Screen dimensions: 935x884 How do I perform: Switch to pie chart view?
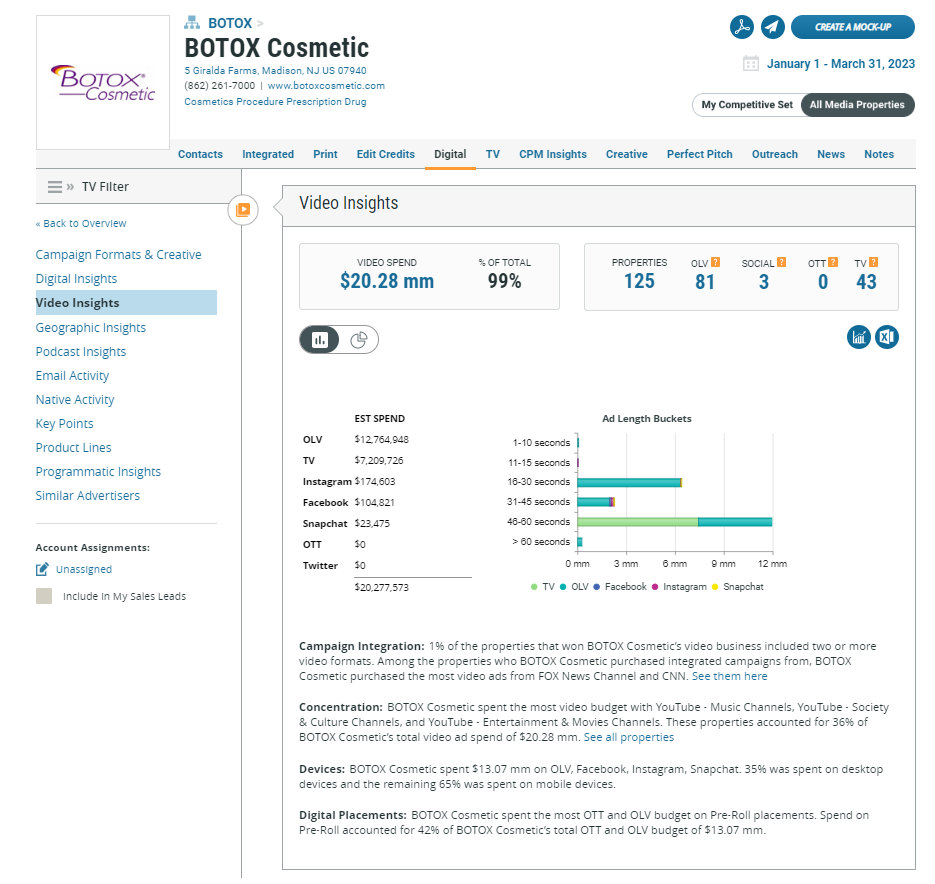click(358, 340)
